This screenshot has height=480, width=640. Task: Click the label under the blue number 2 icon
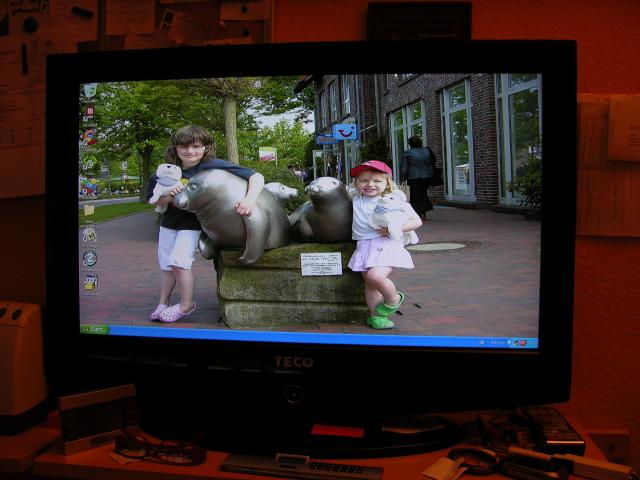tap(89, 268)
